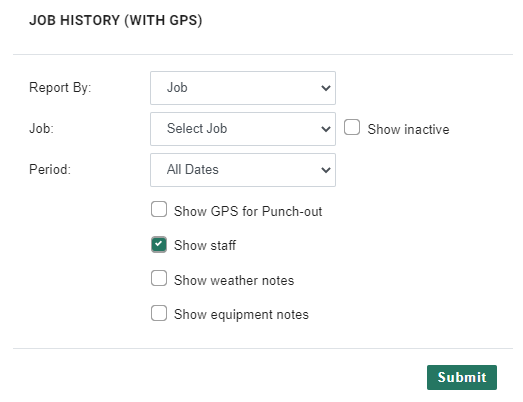Click the Show weather notes label
Viewport: 523px width, 402px height.
234,281
